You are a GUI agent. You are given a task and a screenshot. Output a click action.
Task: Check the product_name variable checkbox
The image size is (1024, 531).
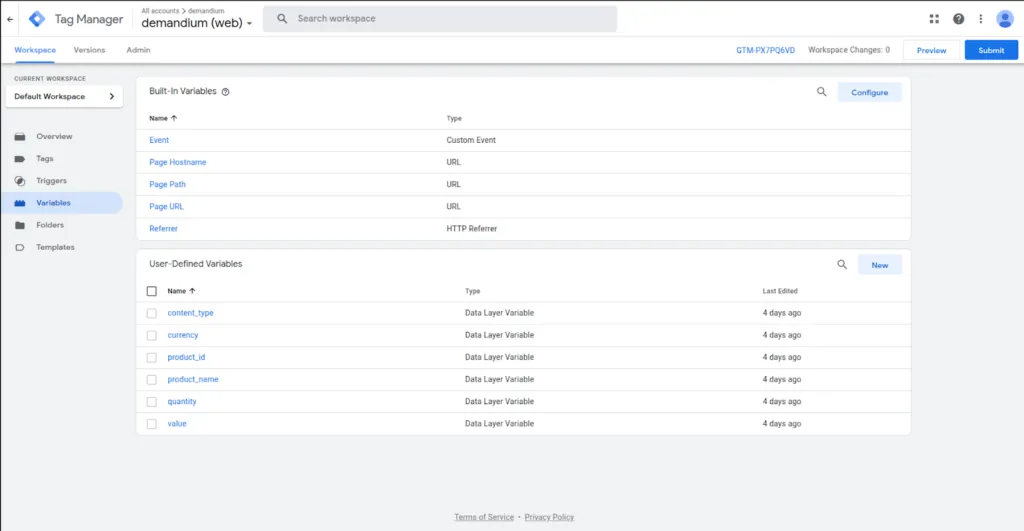pos(152,379)
